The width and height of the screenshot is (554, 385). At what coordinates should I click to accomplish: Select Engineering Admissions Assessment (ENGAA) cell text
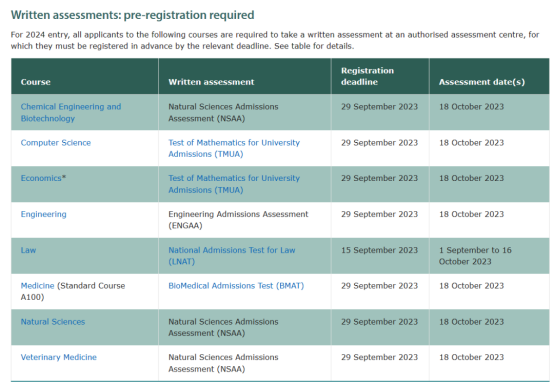pyautogui.click(x=238, y=220)
